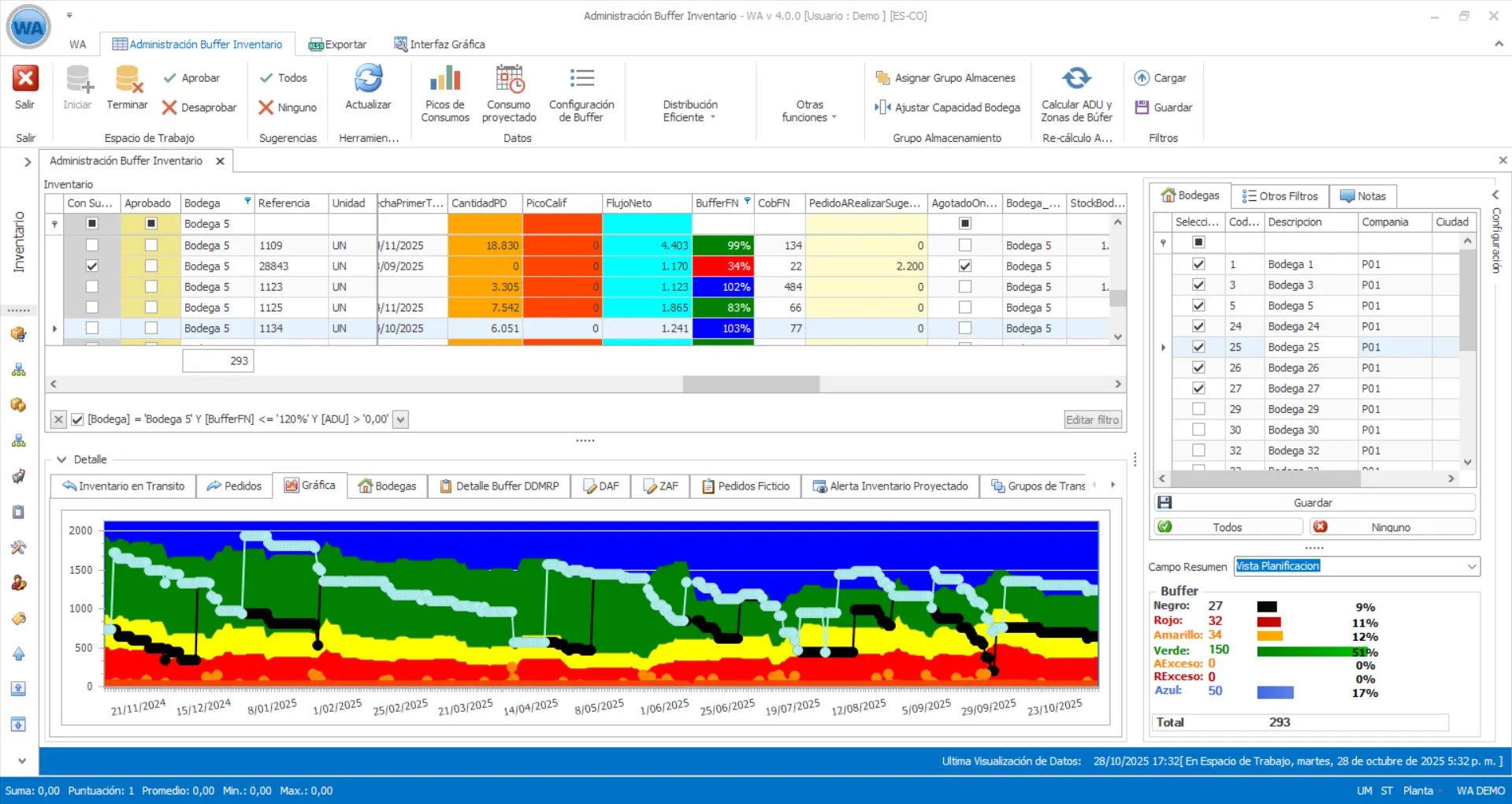
Task: Click the Terminar workspace icon
Action: click(127, 79)
